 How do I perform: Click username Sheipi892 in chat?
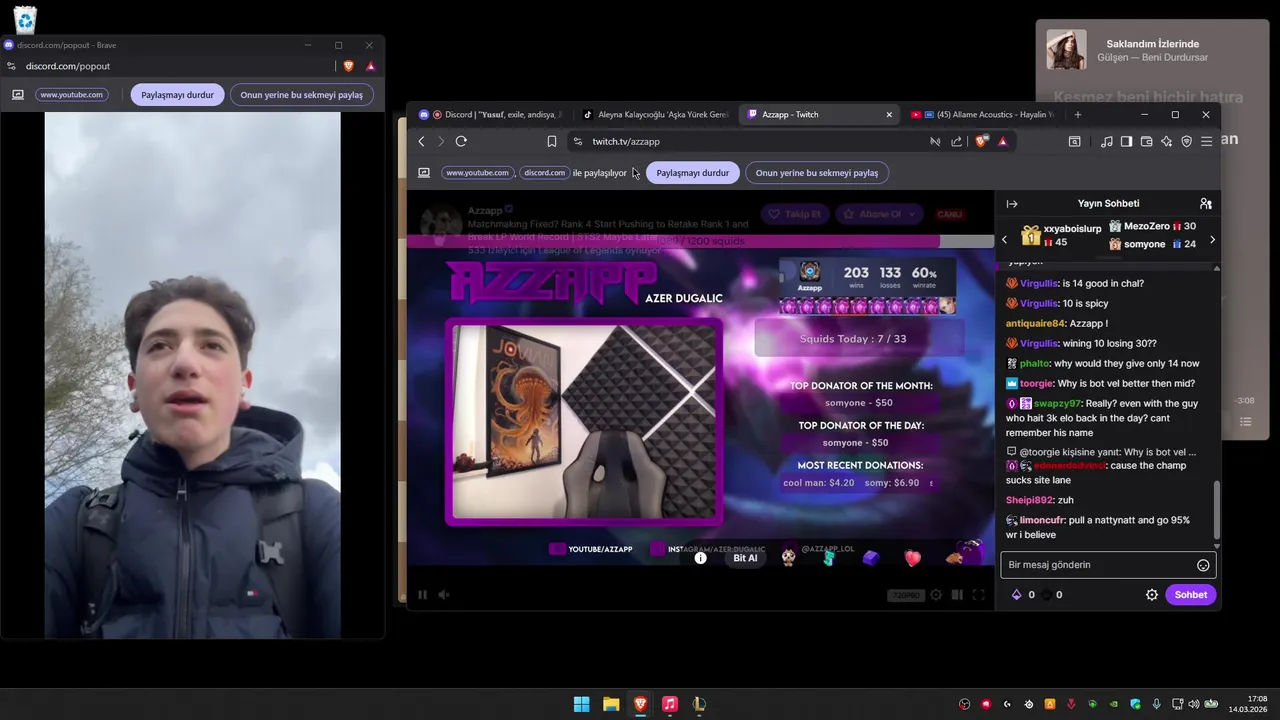tap(1030, 500)
